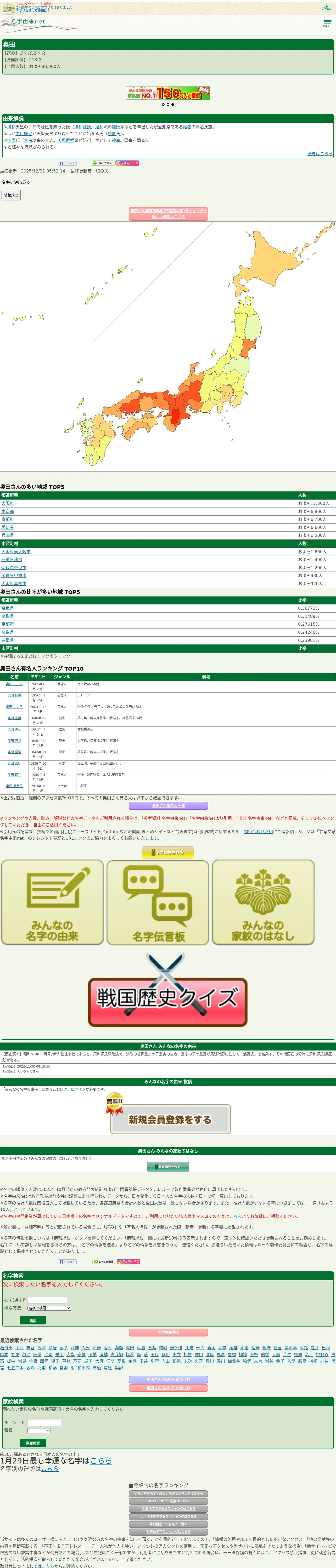The image size is (336, 1568).
Task: Open みんなの名字の由来 tile icon
Action: tap(52, 902)
